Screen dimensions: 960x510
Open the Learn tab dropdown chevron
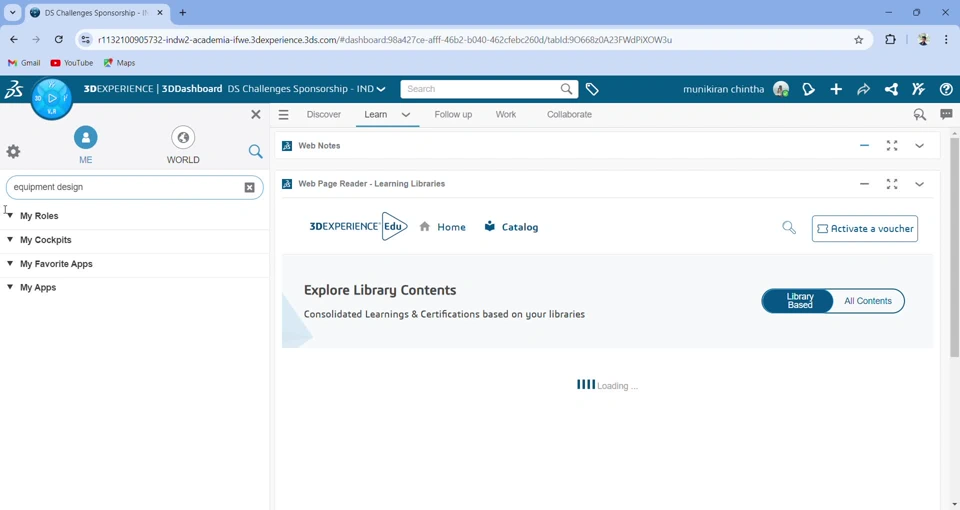pyautogui.click(x=406, y=114)
